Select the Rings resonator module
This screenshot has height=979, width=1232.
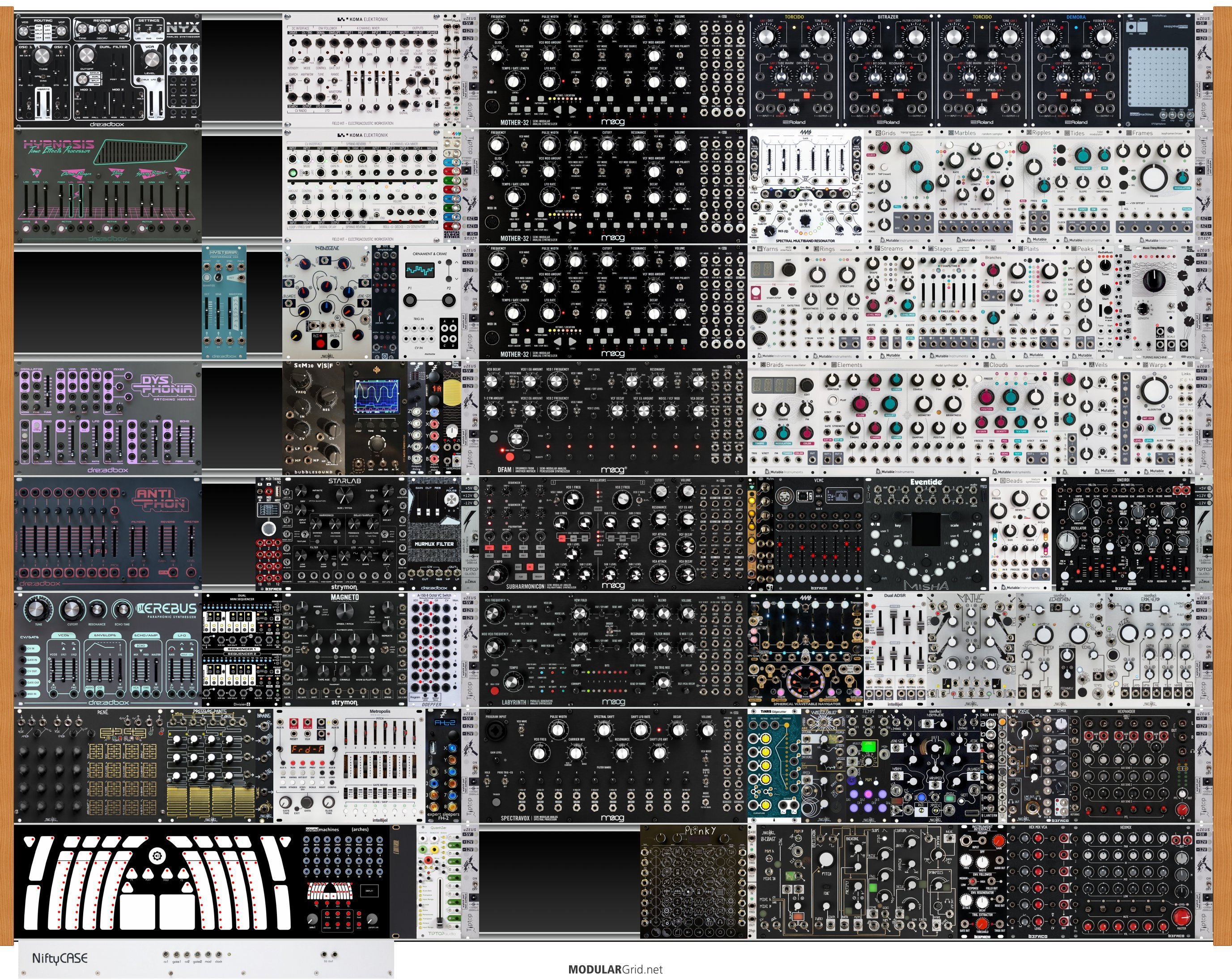[x=833, y=302]
